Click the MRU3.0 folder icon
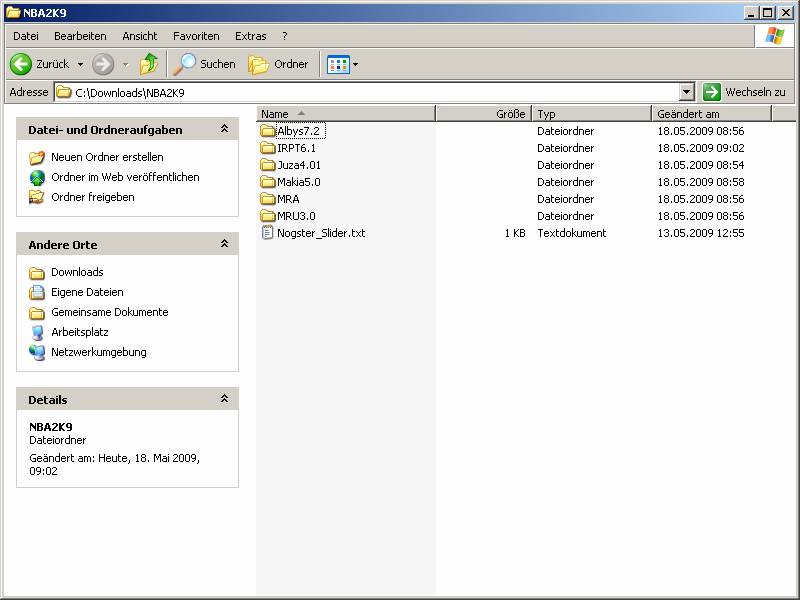Viewport: 800px width, 600px height. (x=267, y=216)
